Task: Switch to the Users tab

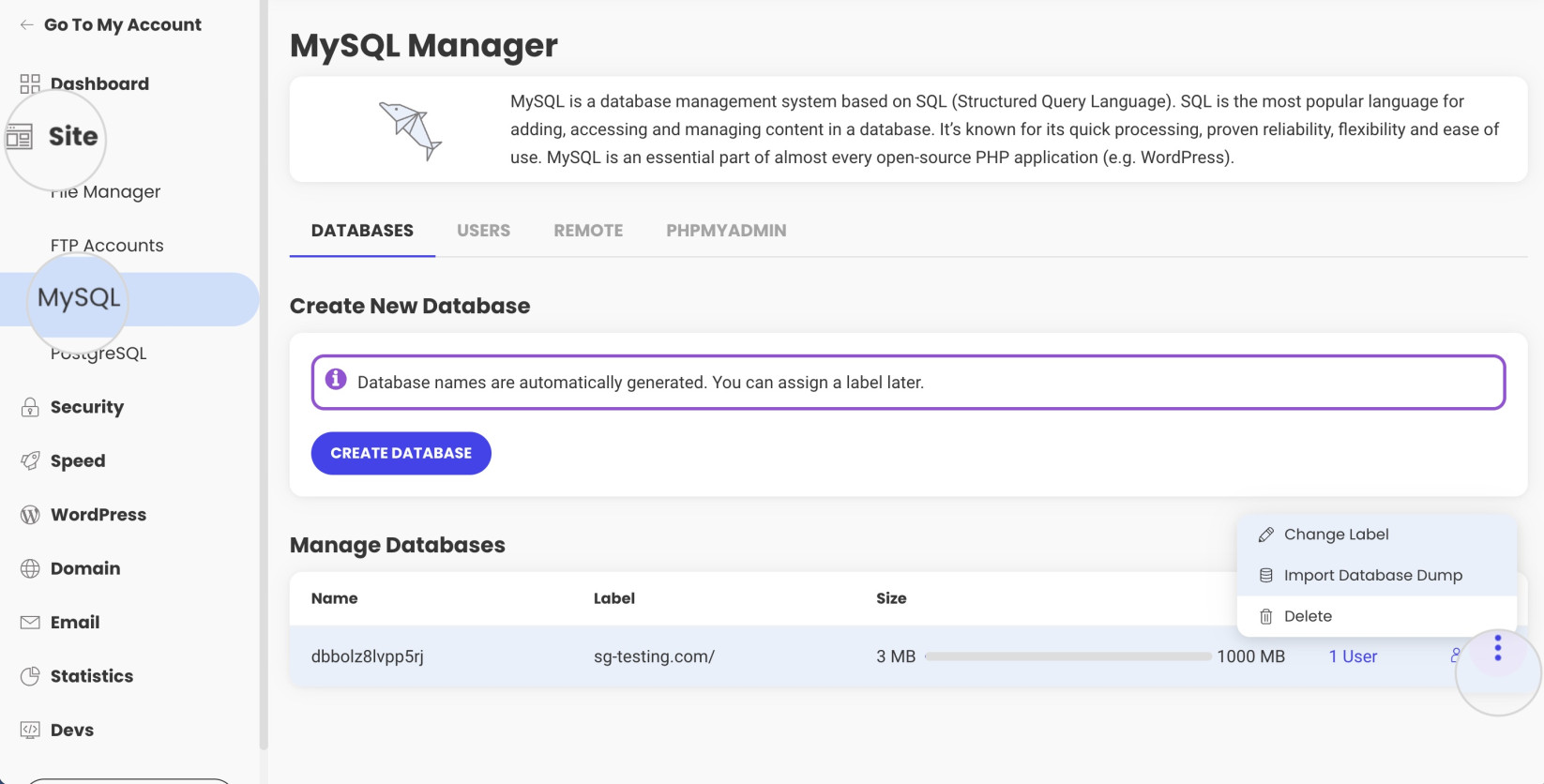Action: [x=483, y=231]
